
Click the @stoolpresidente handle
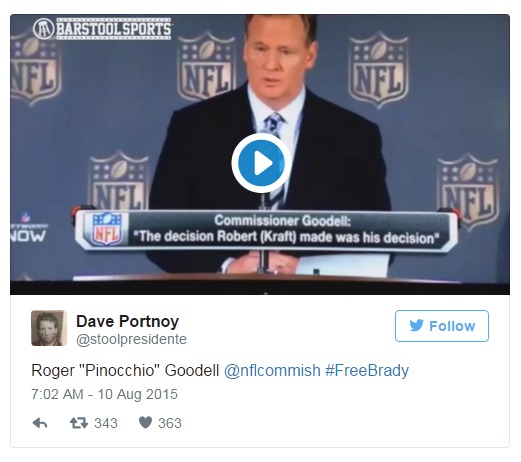tap(131, 339)
